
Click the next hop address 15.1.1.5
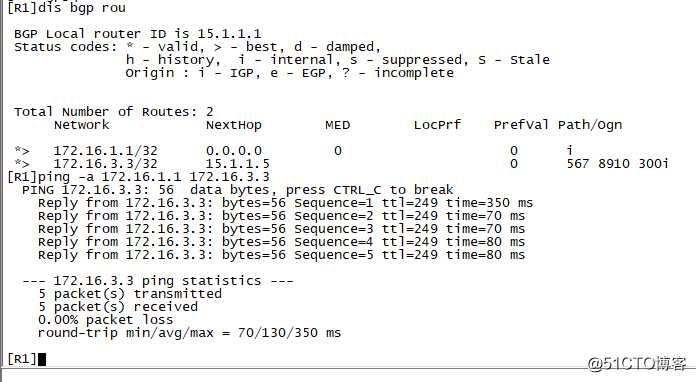tap(237, 164)
